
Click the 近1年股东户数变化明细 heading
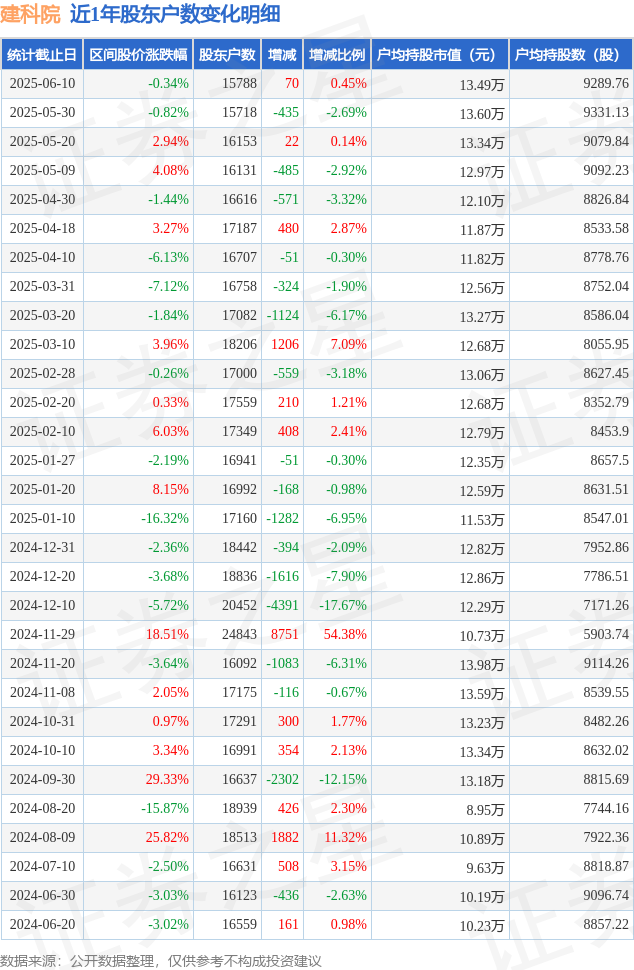(x=175, y=14)
